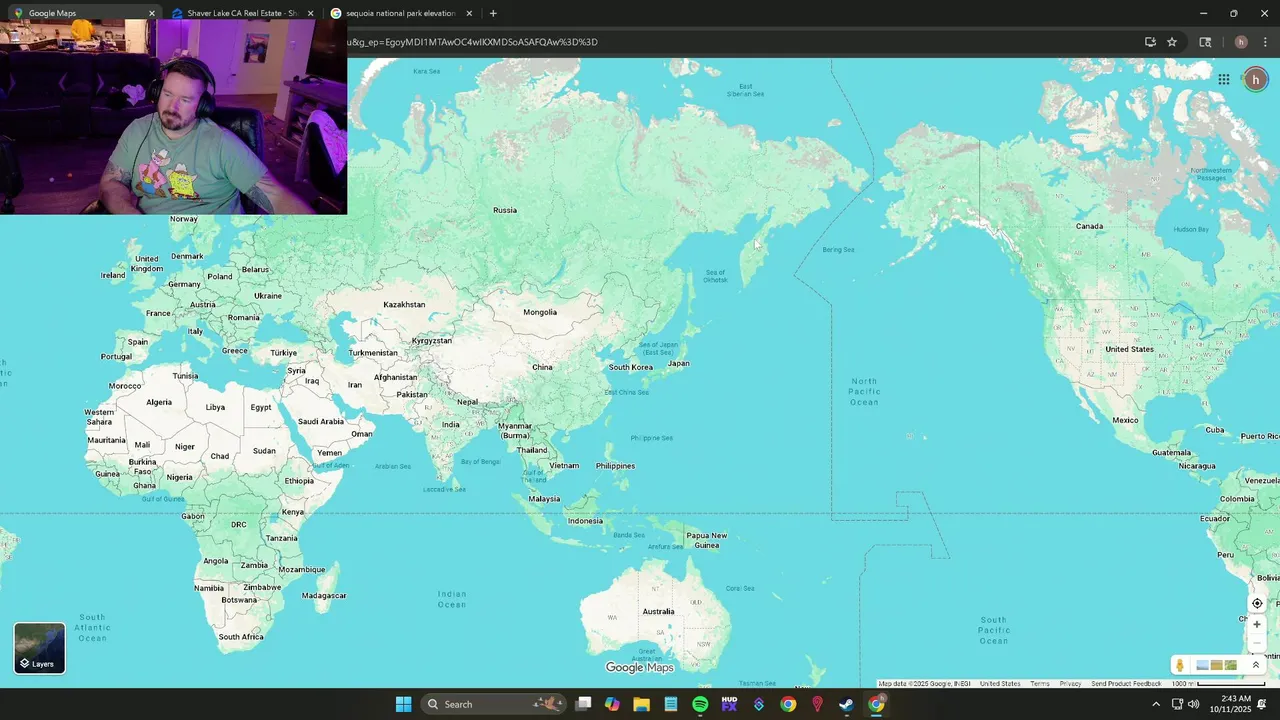This screenshot has width=1280, height=720.
Task: Open the volume tray icon
Action: click(1193, 704)
